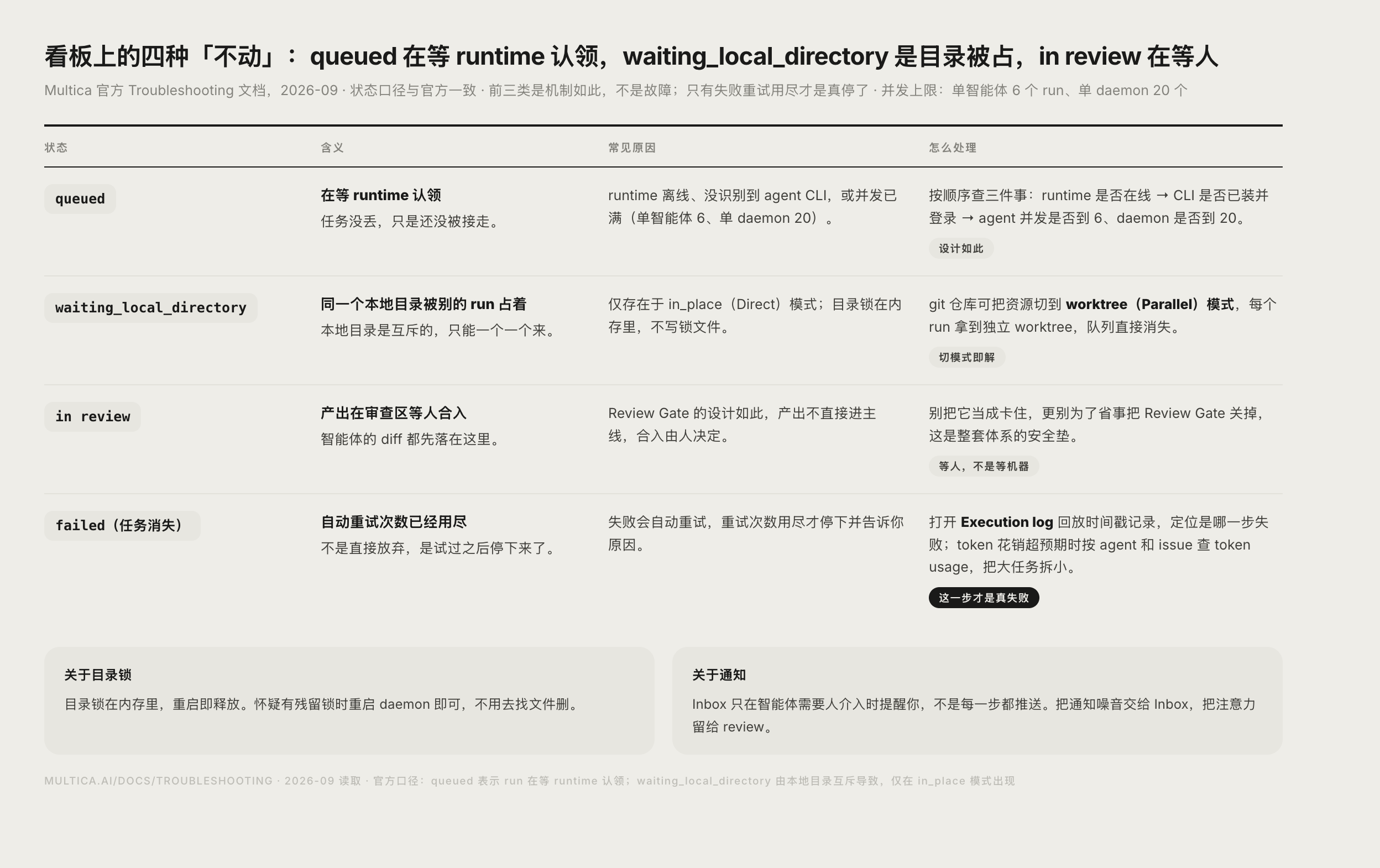Click the '切模式即解' tag pill
1380x868 pixels.
pos(967,357)
